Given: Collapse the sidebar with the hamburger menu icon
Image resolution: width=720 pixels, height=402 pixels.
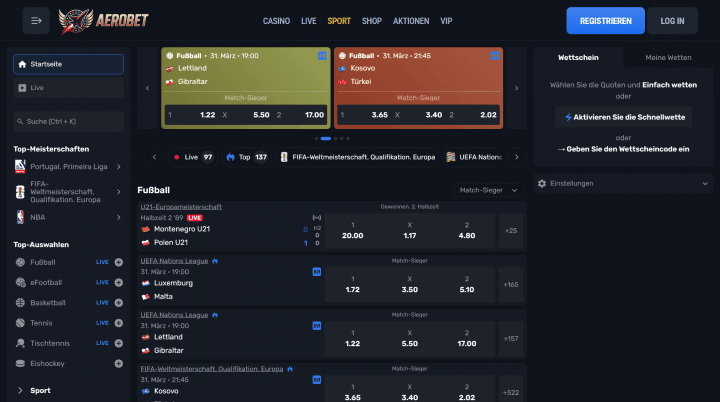Looking at the screenshot, I should tap(37, 20).
